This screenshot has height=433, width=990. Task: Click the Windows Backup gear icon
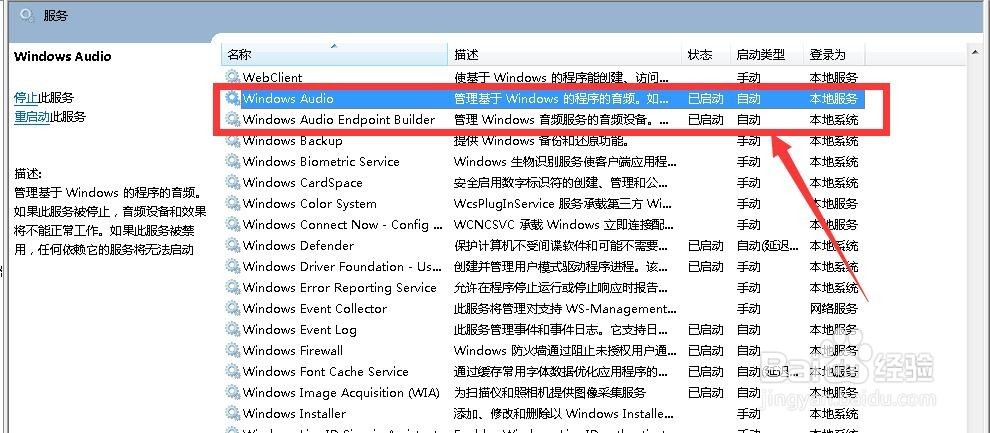(233, 141)
